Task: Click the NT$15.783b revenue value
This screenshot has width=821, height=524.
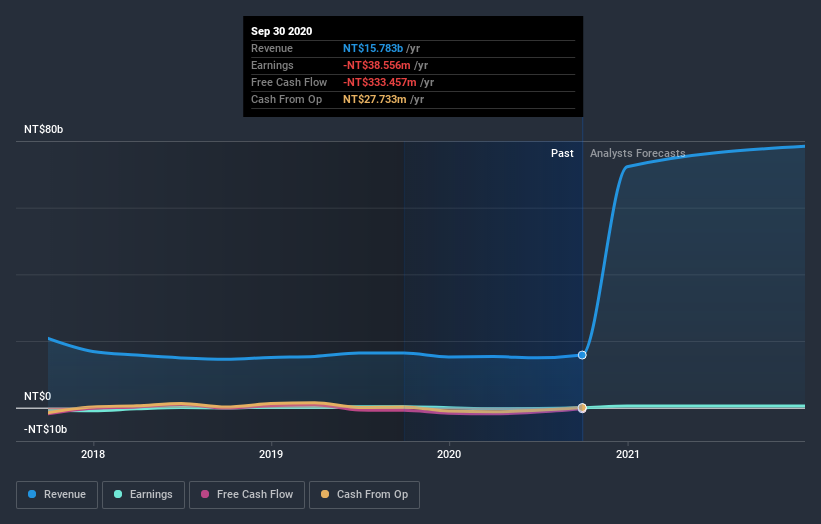Action: (373, 48)
